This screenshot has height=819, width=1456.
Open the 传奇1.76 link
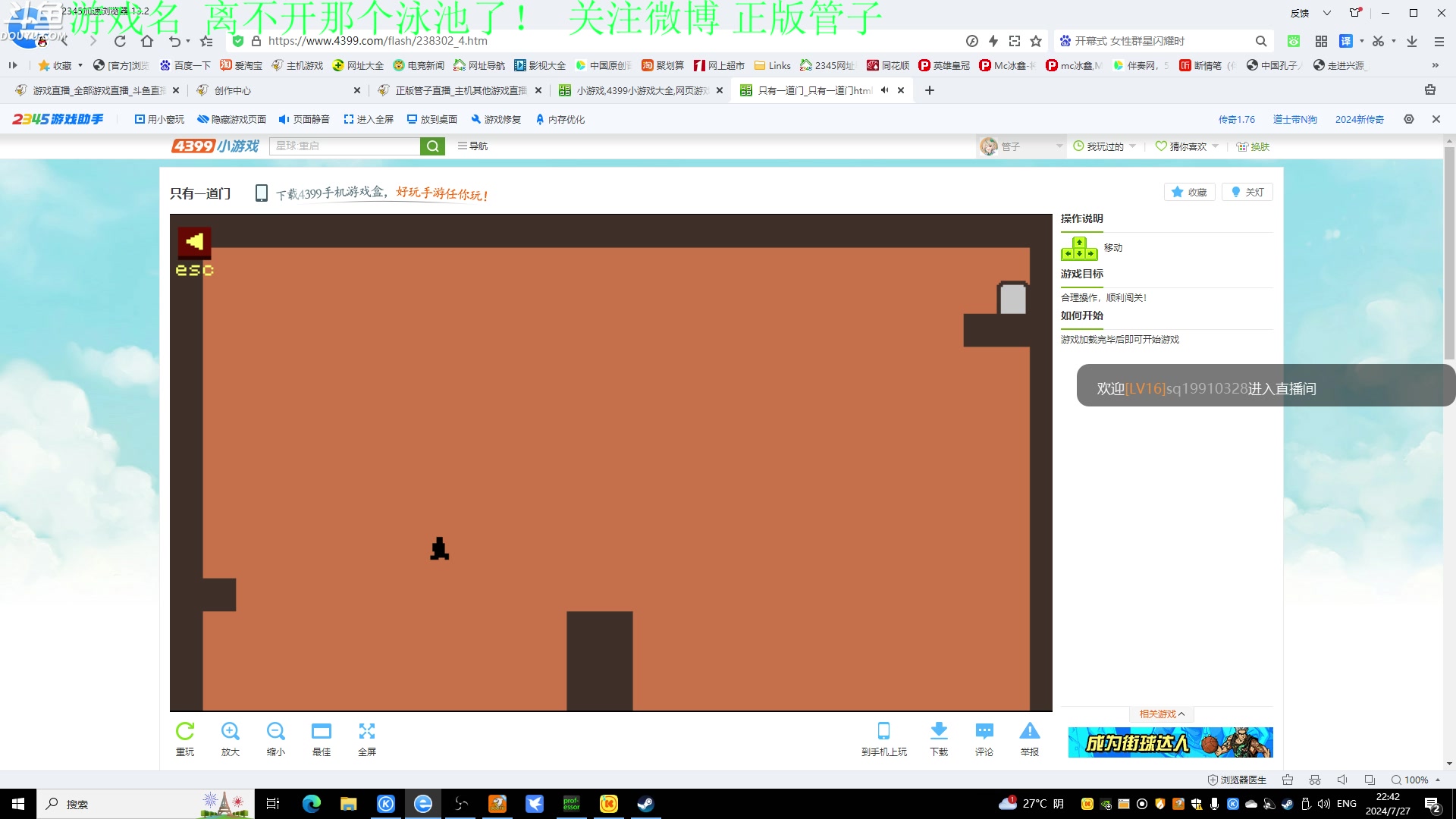pos(1237,119)
